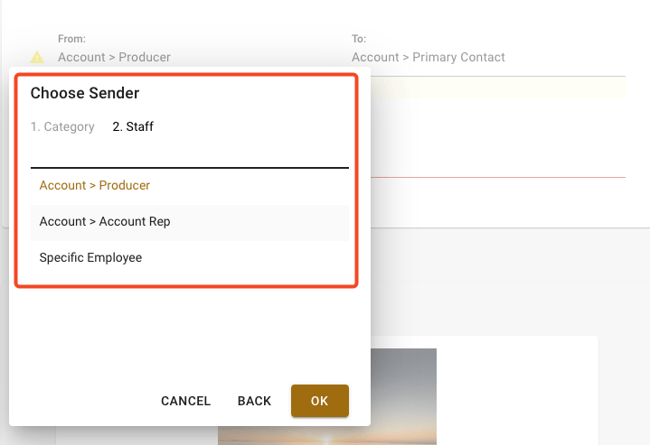The width and height of the screenshot is (650, 445).
Task: Choose Account > Producer option
Action: [95, 185]
